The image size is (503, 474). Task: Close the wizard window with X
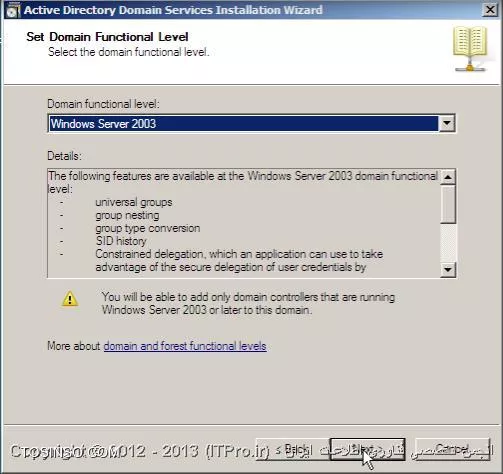click(x=490, y=10)
